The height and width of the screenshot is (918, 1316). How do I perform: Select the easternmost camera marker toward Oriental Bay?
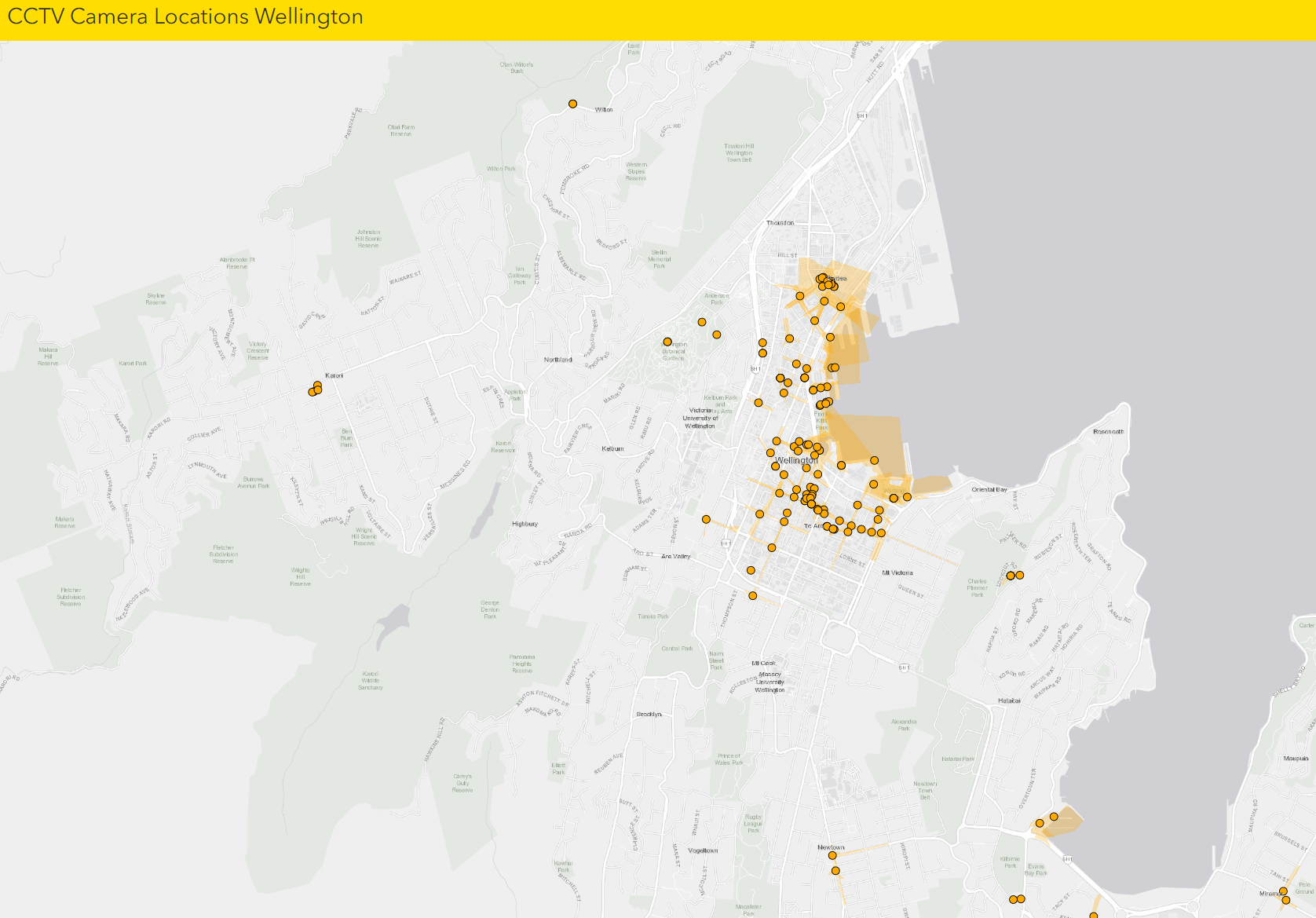(907, 496)
